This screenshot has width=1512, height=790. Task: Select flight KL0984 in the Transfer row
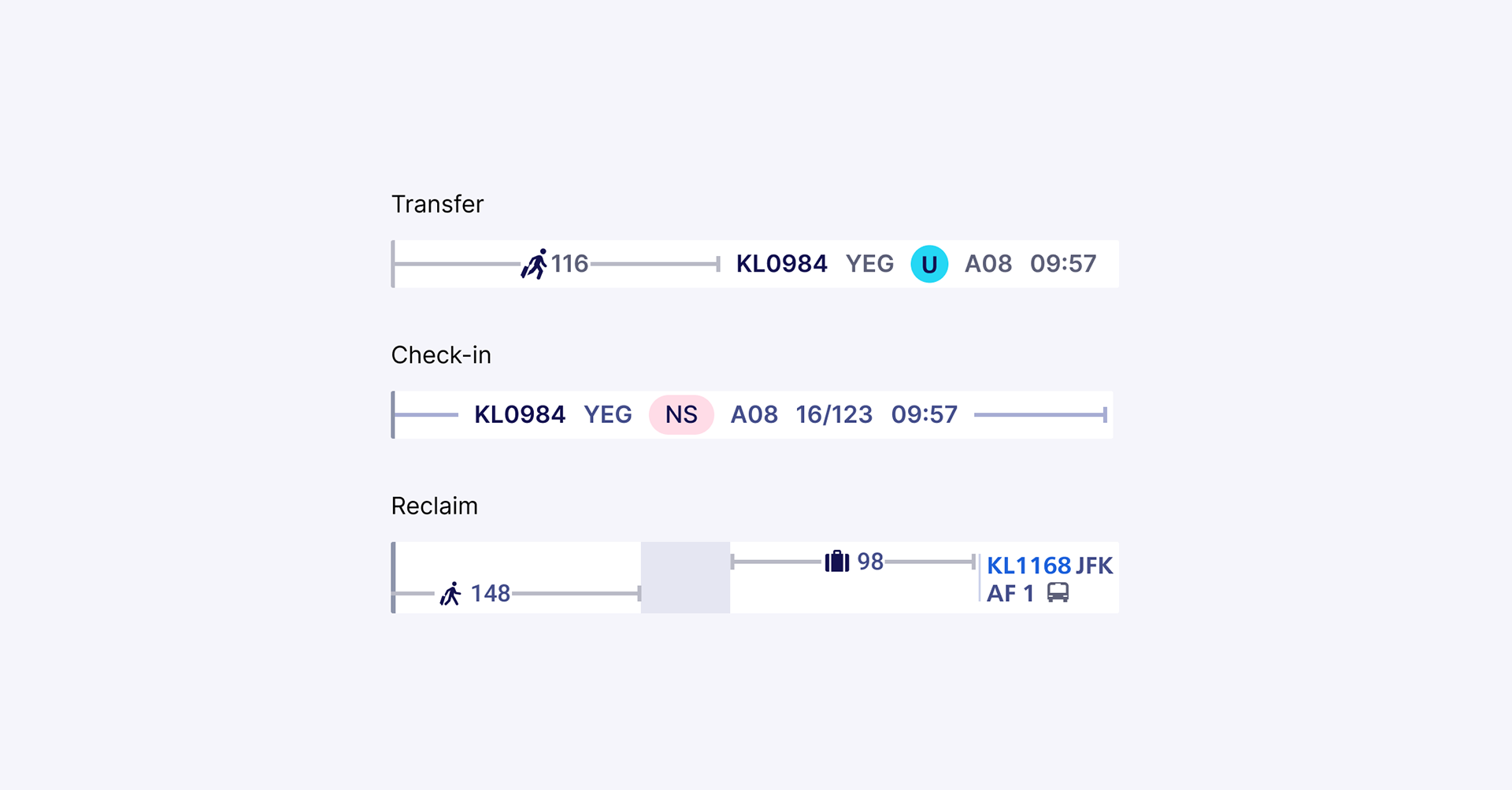781,264
